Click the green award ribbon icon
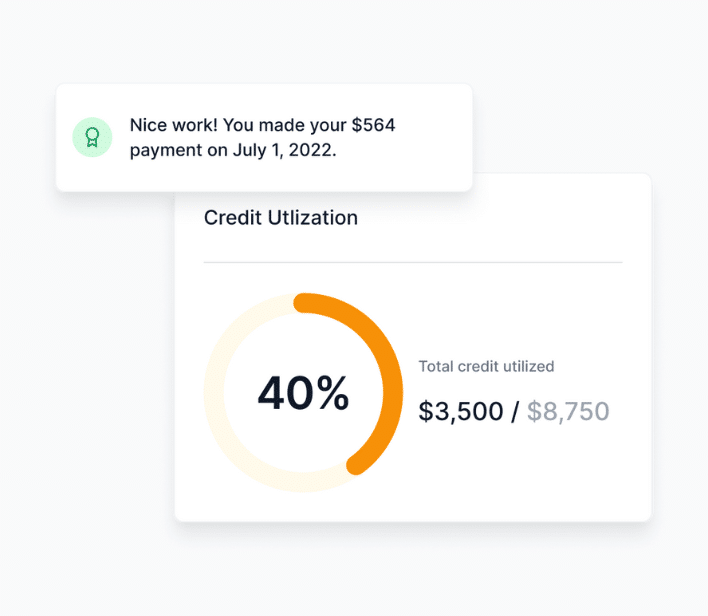Screen dimensions: 708x616 (92, 137)
